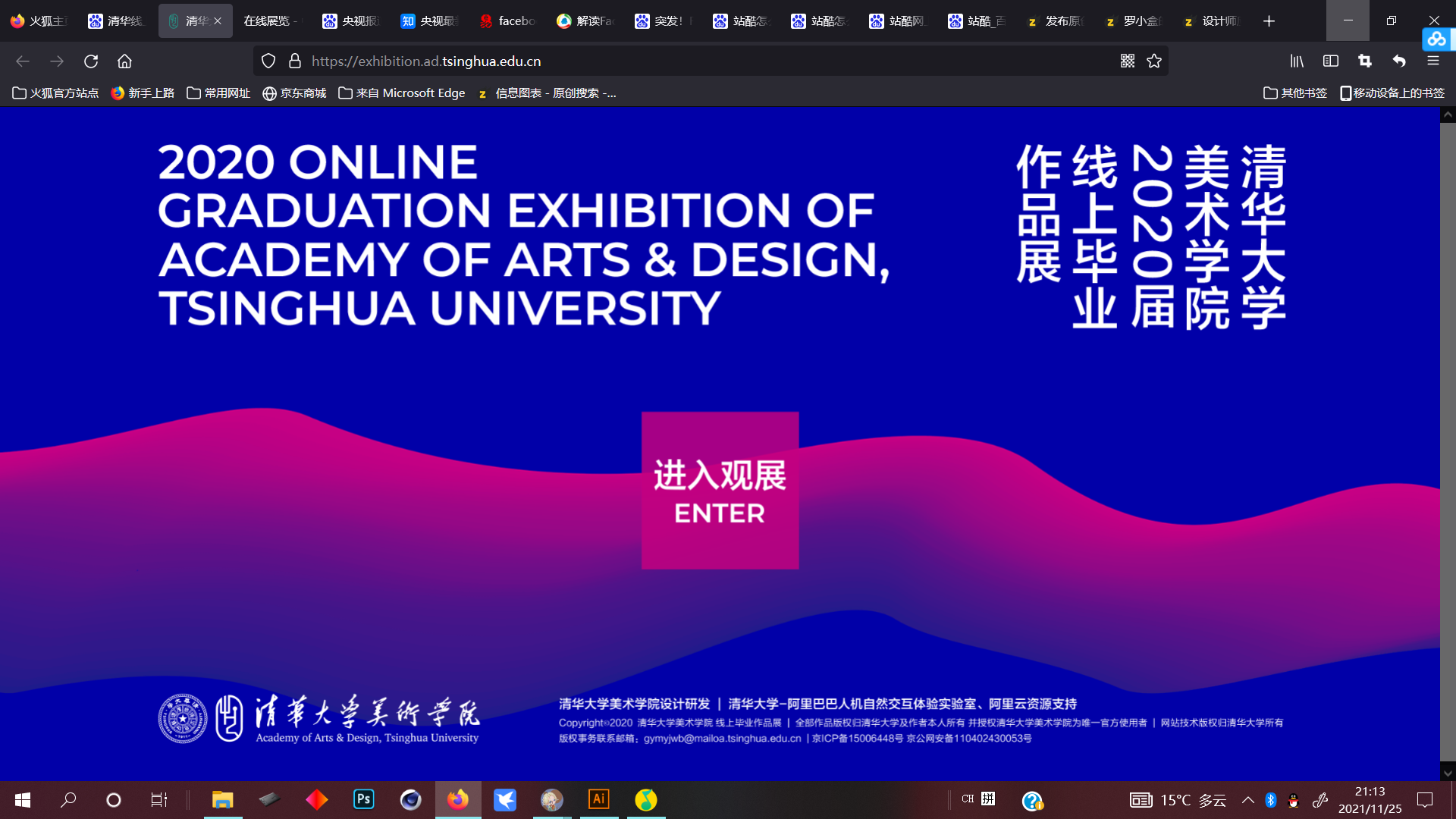Open Photoshop from the taskbar
Screen dimensions: 1456x819
[x=364, y=799]
